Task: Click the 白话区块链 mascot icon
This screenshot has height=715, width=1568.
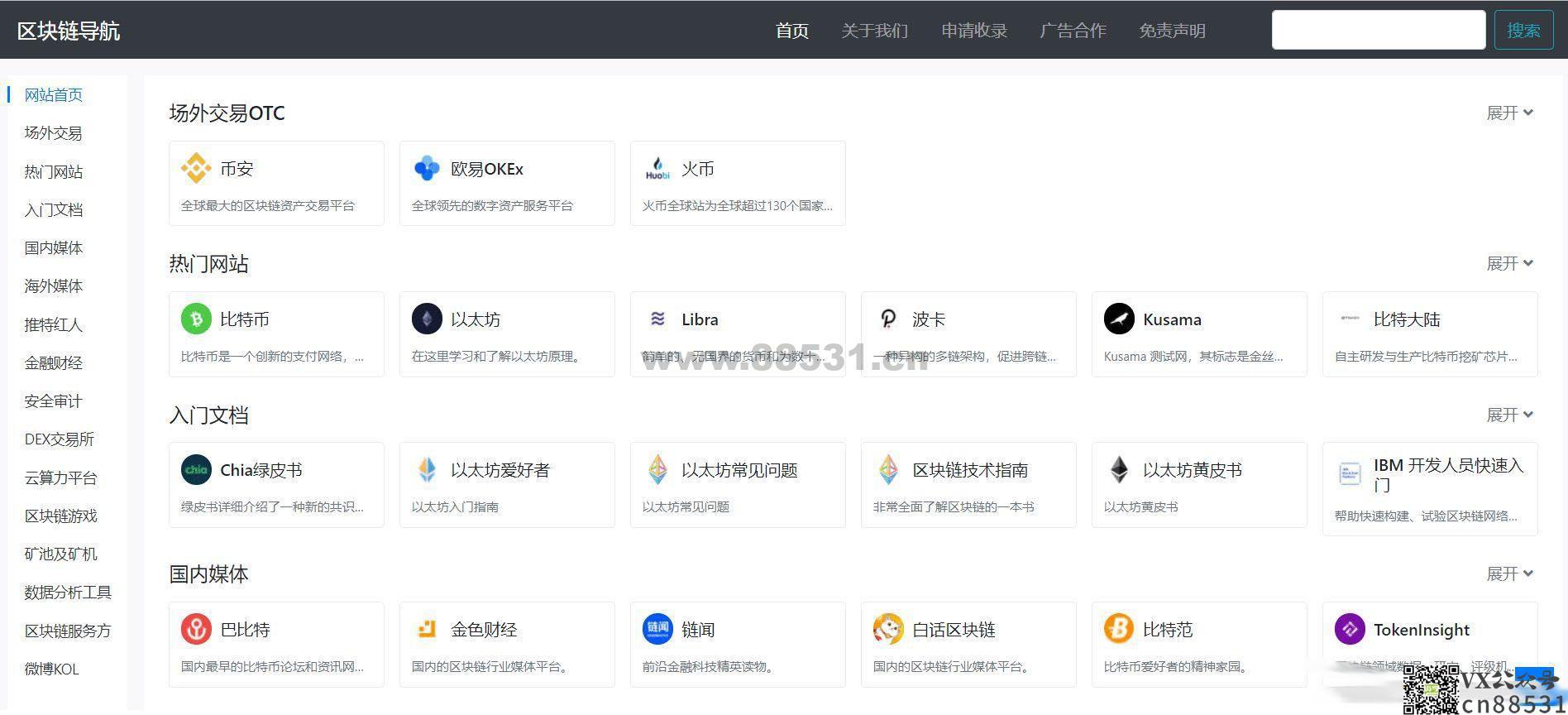Action: (x=888, y=630)
